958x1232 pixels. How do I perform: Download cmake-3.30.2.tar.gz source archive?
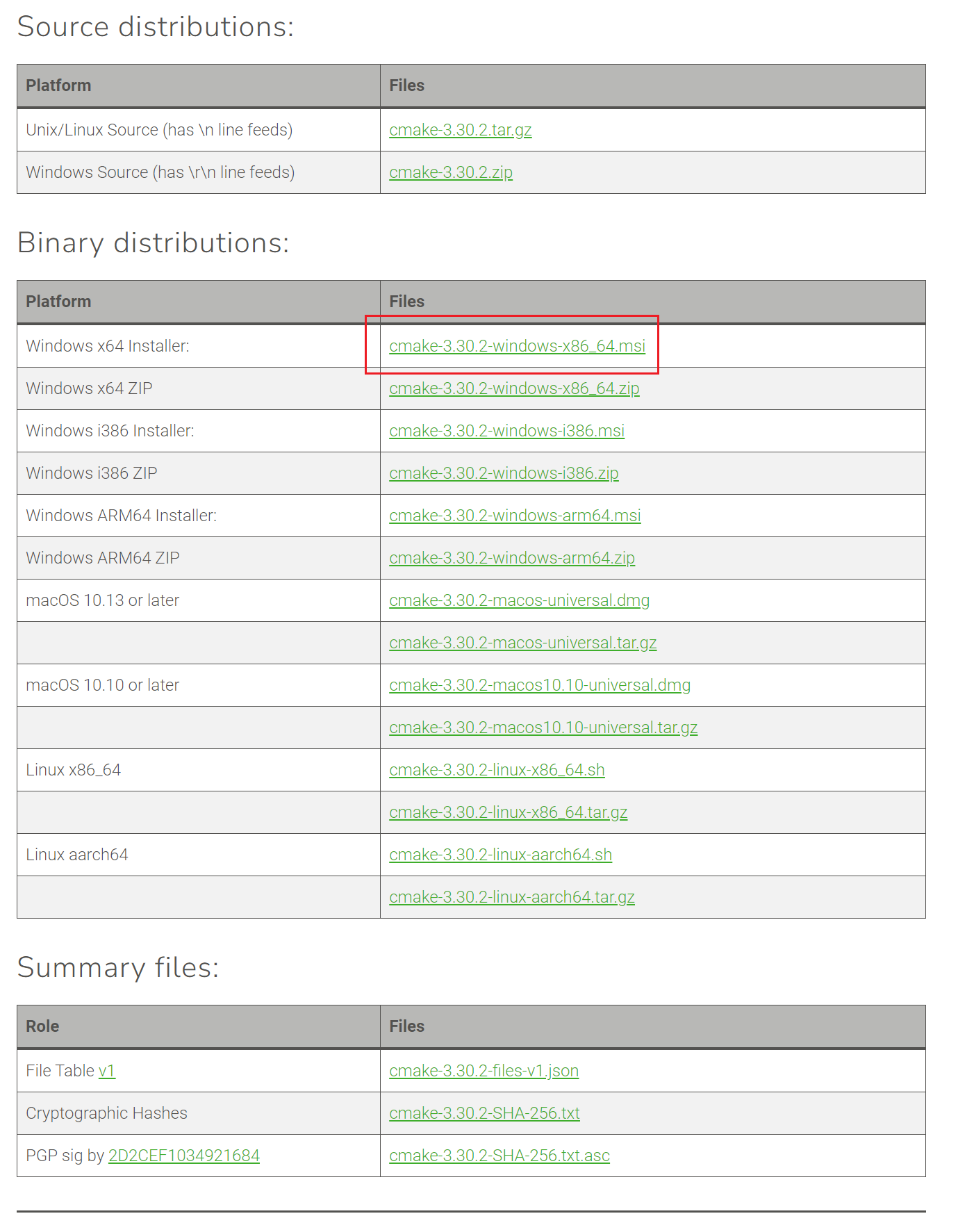click(460, 130)
